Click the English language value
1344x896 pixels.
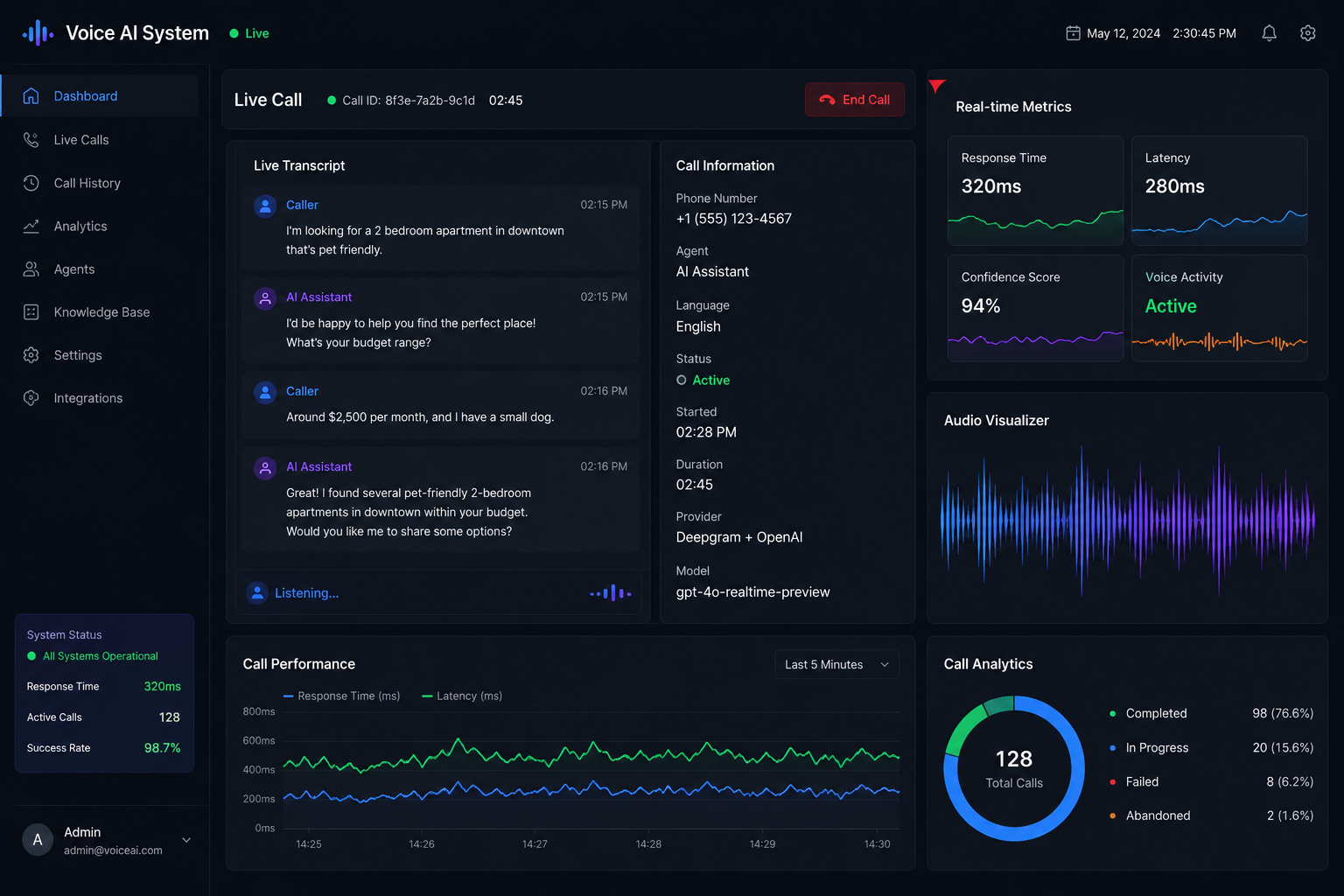[x=698, y=326]
